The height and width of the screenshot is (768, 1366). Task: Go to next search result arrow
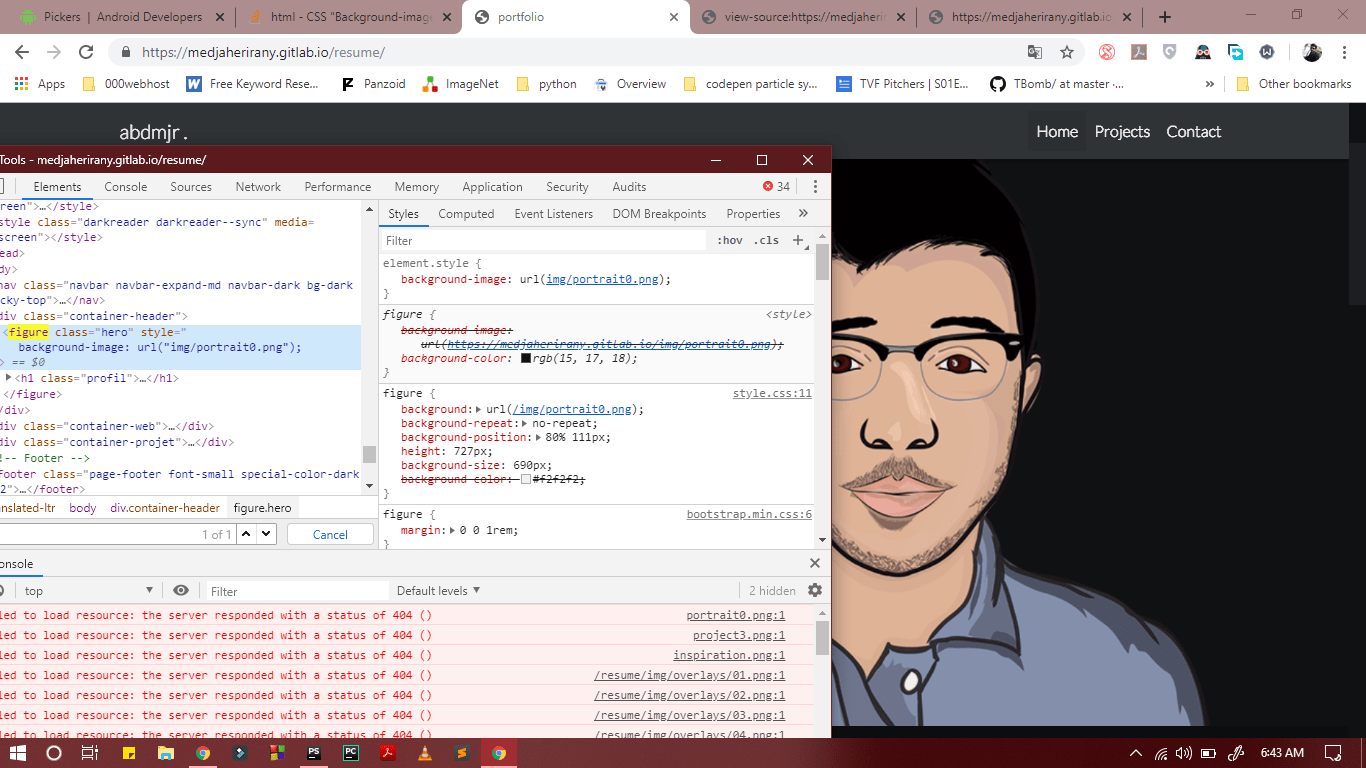(x=266, y=534)
